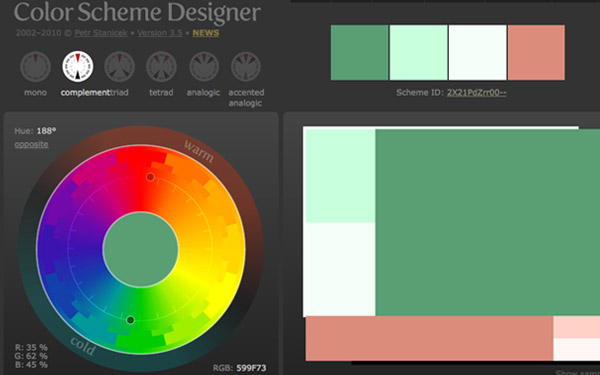The image size is (600, 375).
Task: Click the 'accented analogic' label
Action: (x=246, y=98)
